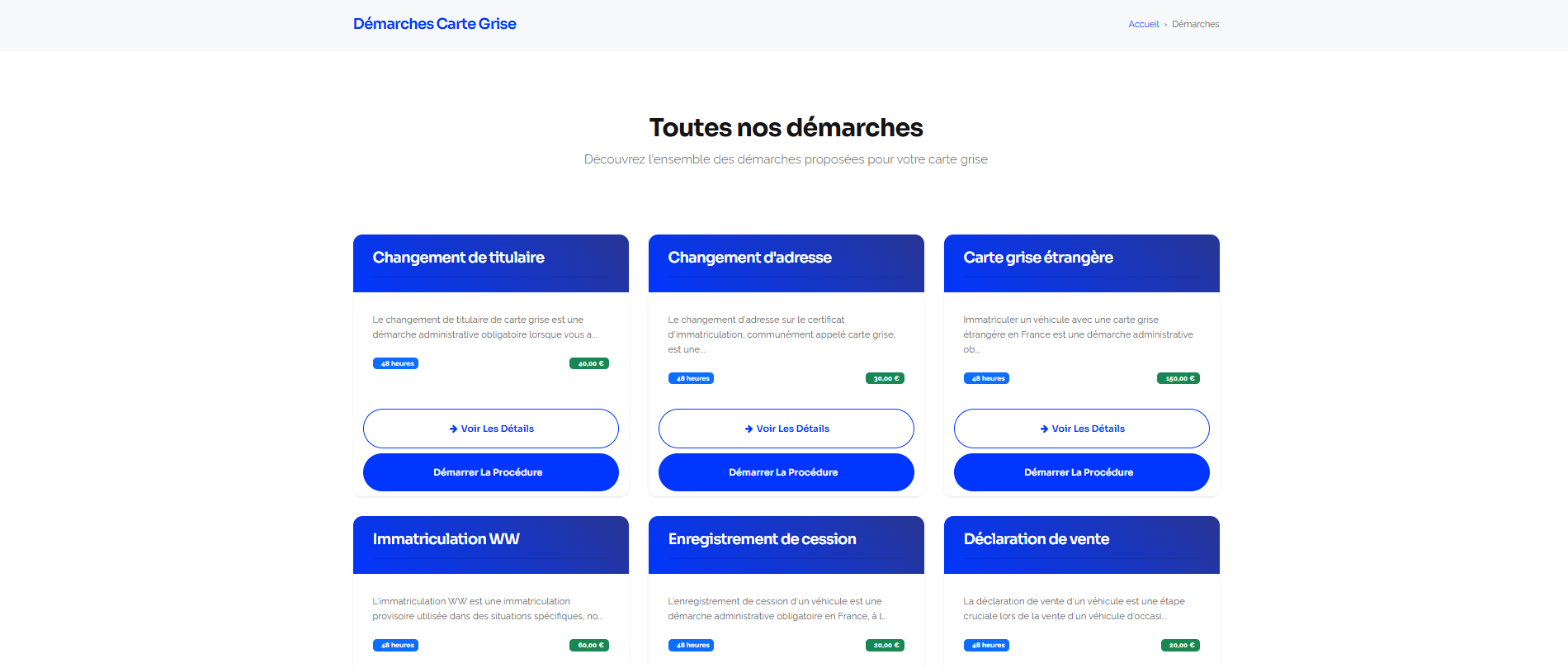Click 48 heures badge on Déclaration de vente
This screenshot has height=668, width=1568.
(x=986, y=645)
